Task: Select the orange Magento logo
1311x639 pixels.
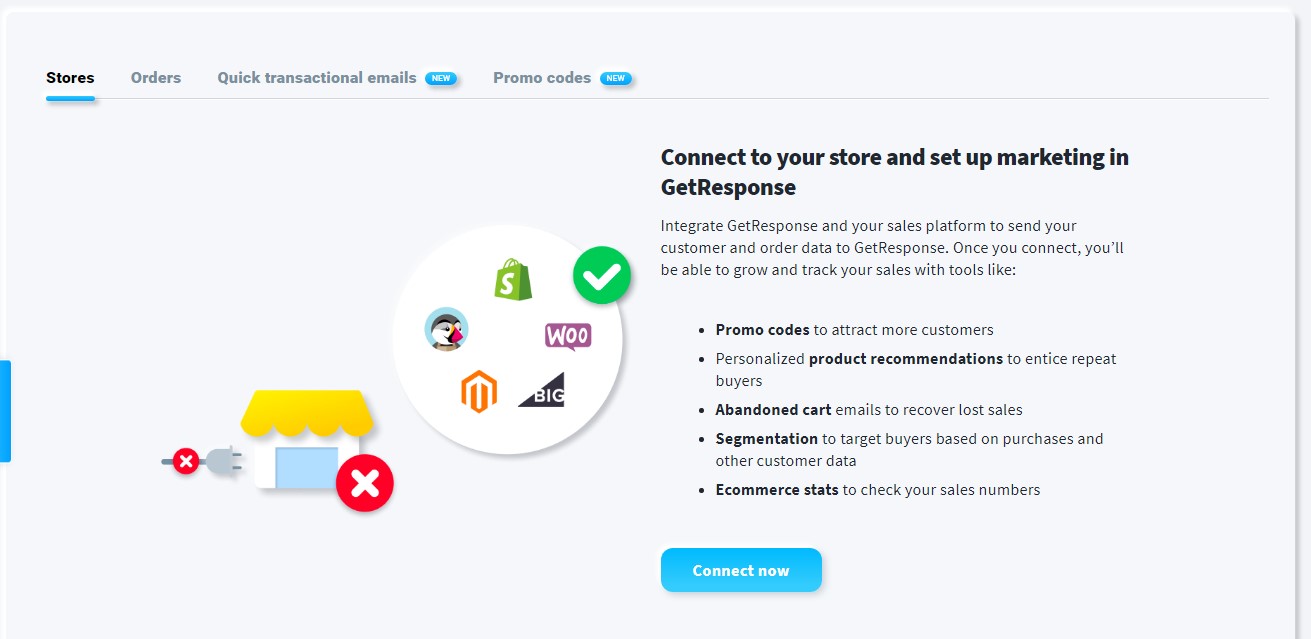Action: click(x=479, y=391)
